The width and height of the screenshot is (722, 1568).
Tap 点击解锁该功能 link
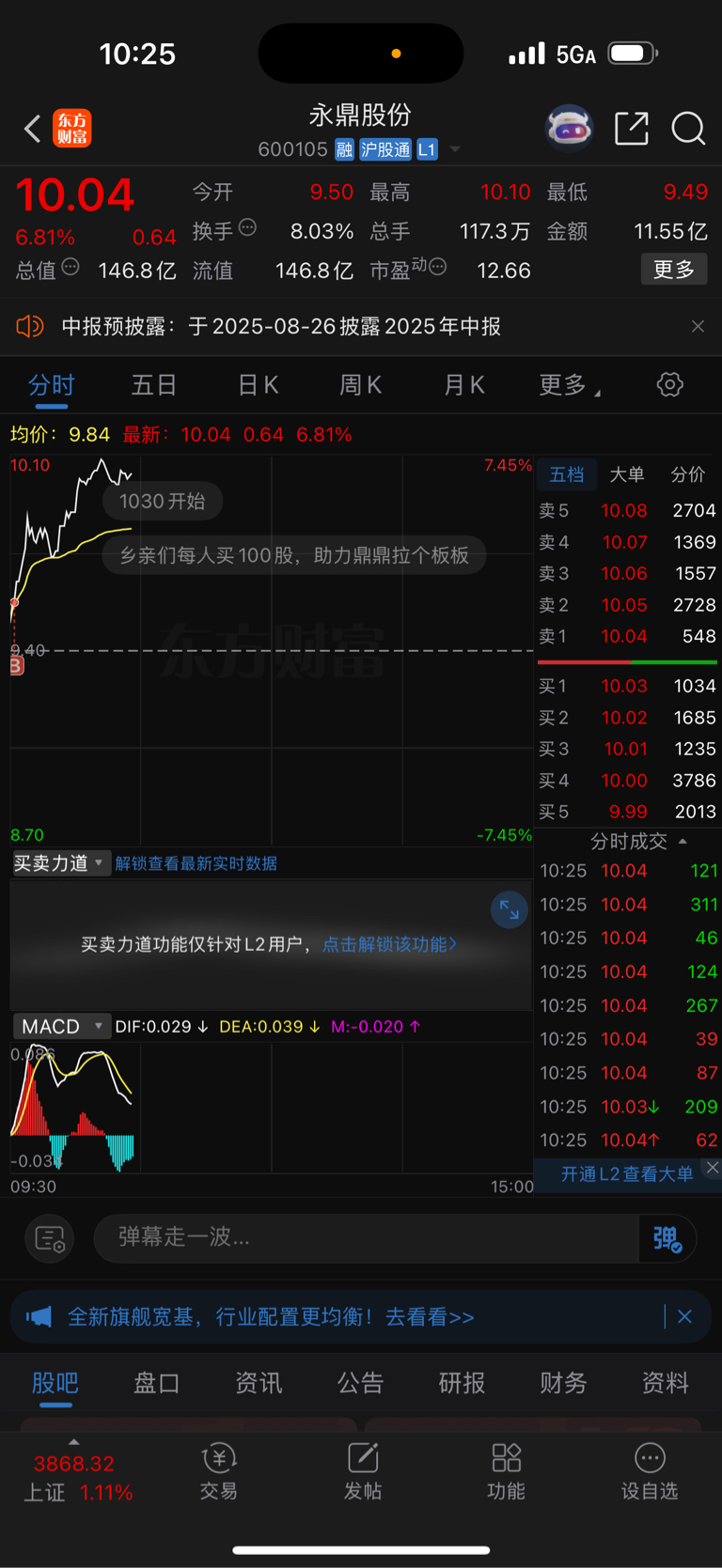coord(389,944)
